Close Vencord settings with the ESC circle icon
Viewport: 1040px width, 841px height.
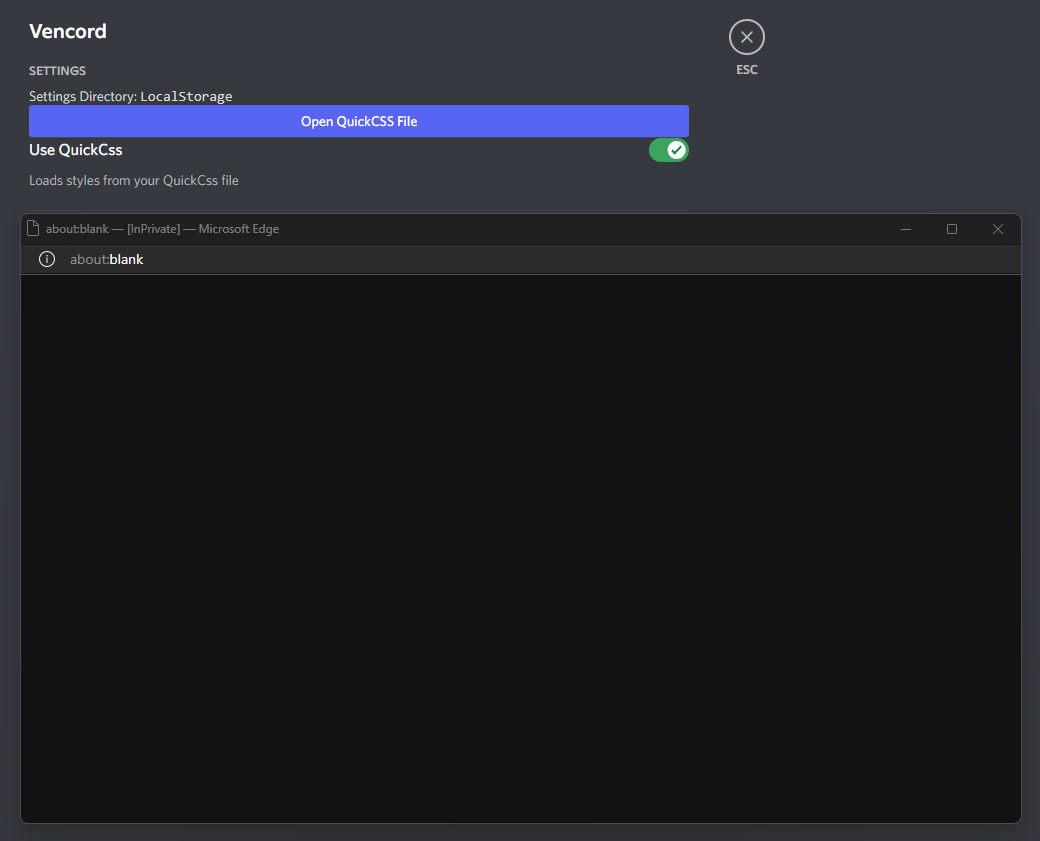pyautogui.click(x=747, y=37)
